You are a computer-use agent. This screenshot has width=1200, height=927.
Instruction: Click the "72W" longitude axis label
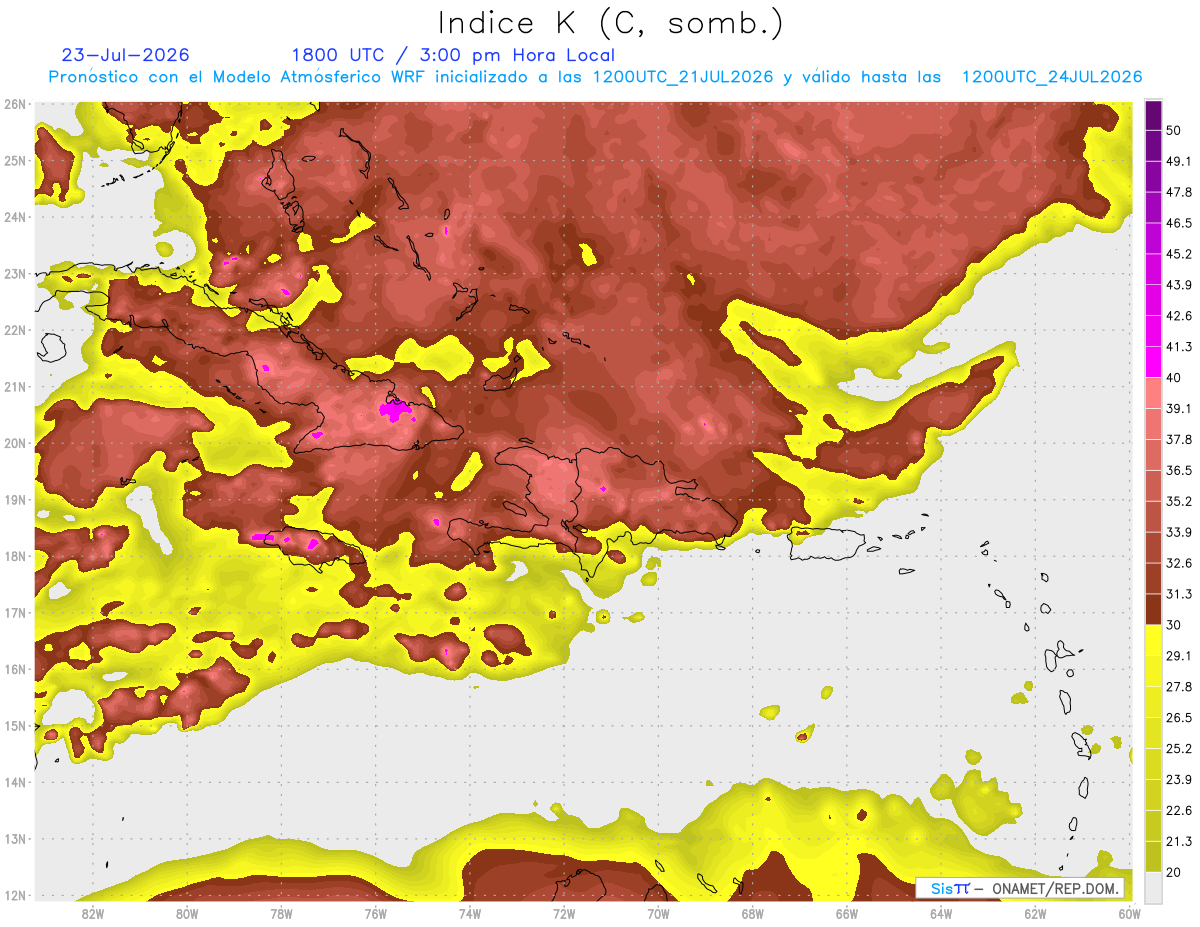pos(564,913)
